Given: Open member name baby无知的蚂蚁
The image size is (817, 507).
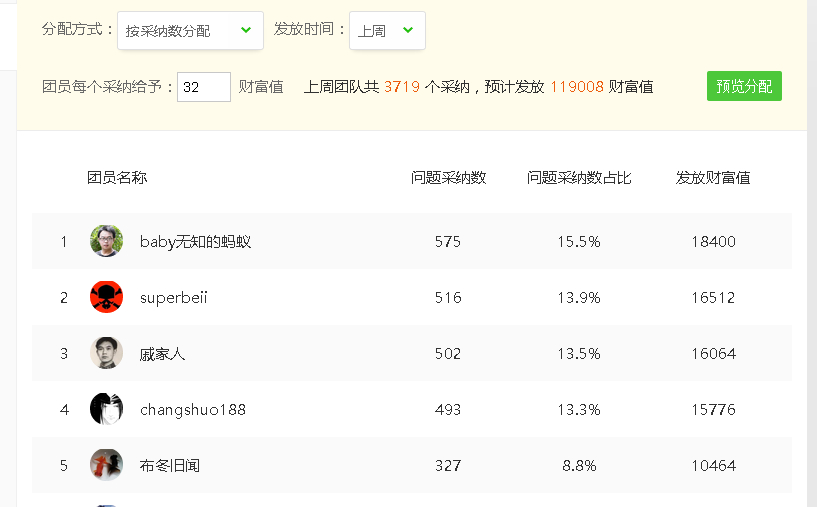Looking at the screenshot, I should [195, 242].
